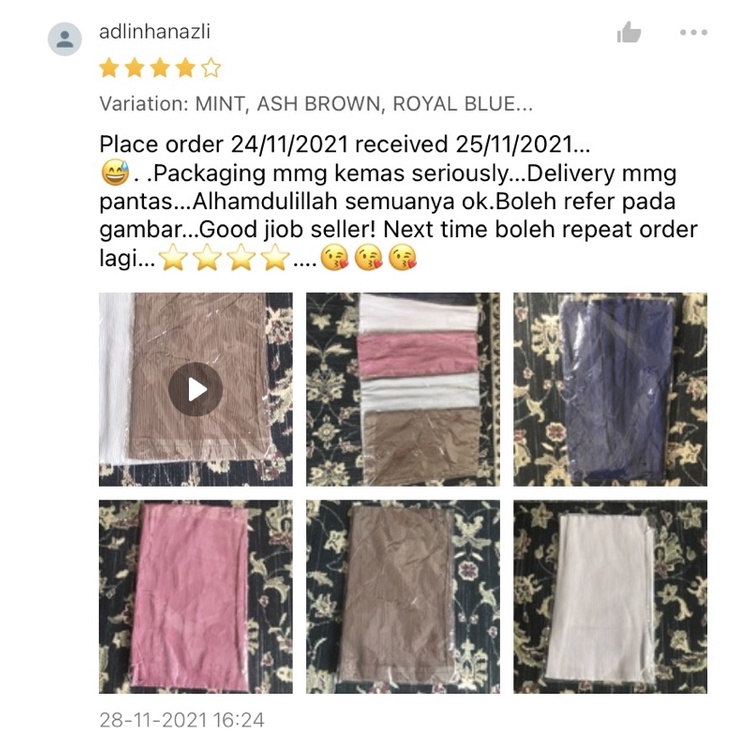Click the review text paragraph
The height and width of the screenshot is (750, 750).
pyautogui.click(x=398, y=201)
